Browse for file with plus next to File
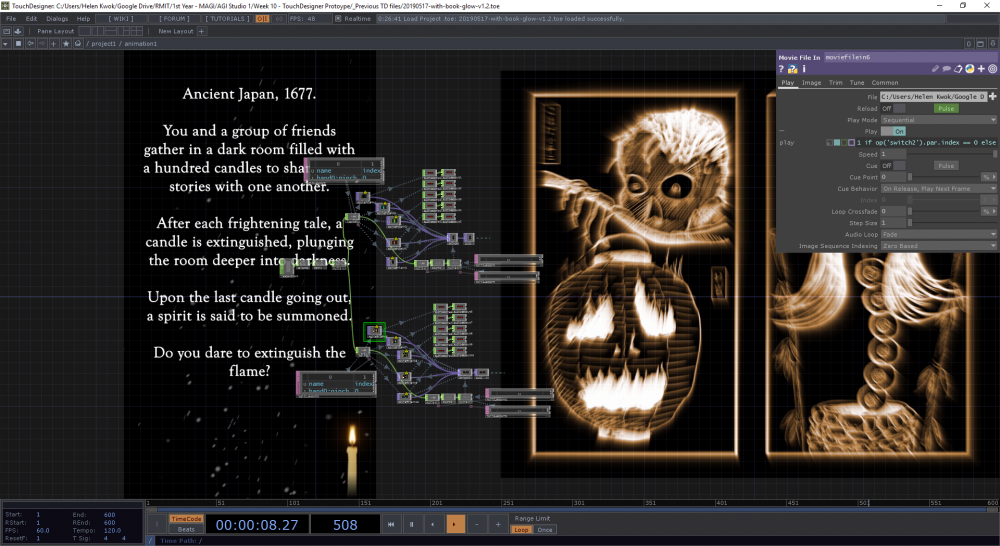 pyautogui.click(x=992, y=96)
